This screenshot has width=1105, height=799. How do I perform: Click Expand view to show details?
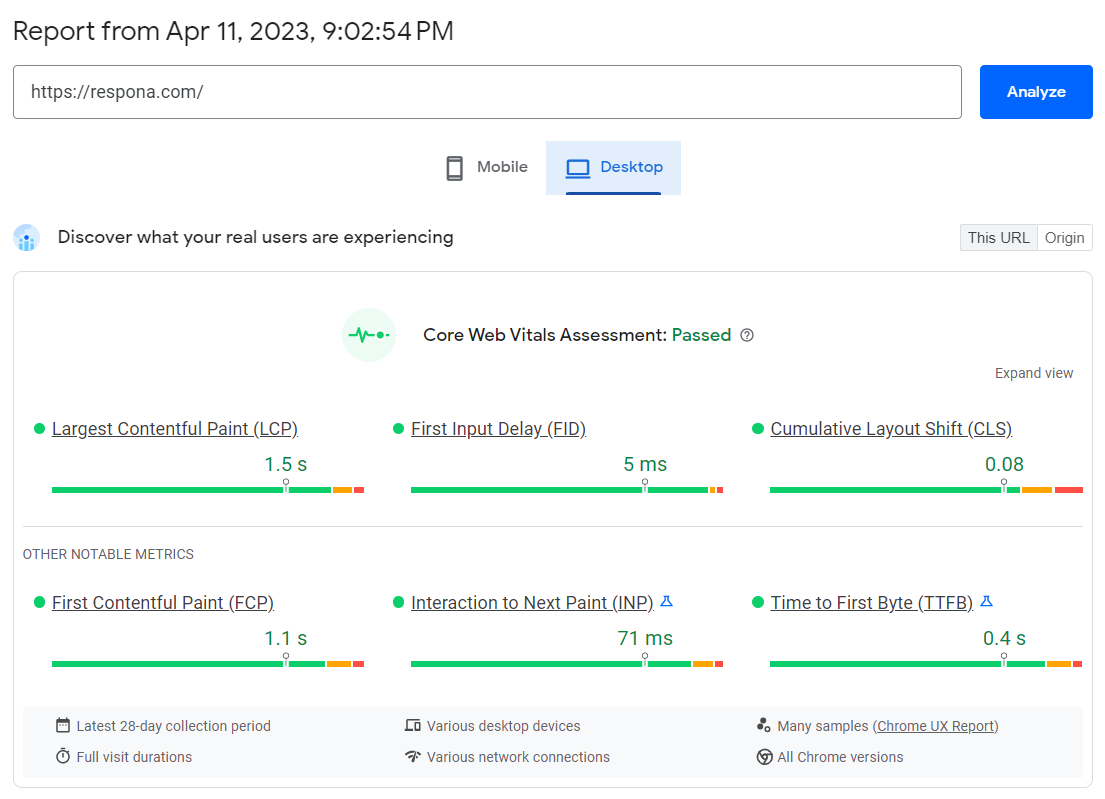[x=1034, y=372]
